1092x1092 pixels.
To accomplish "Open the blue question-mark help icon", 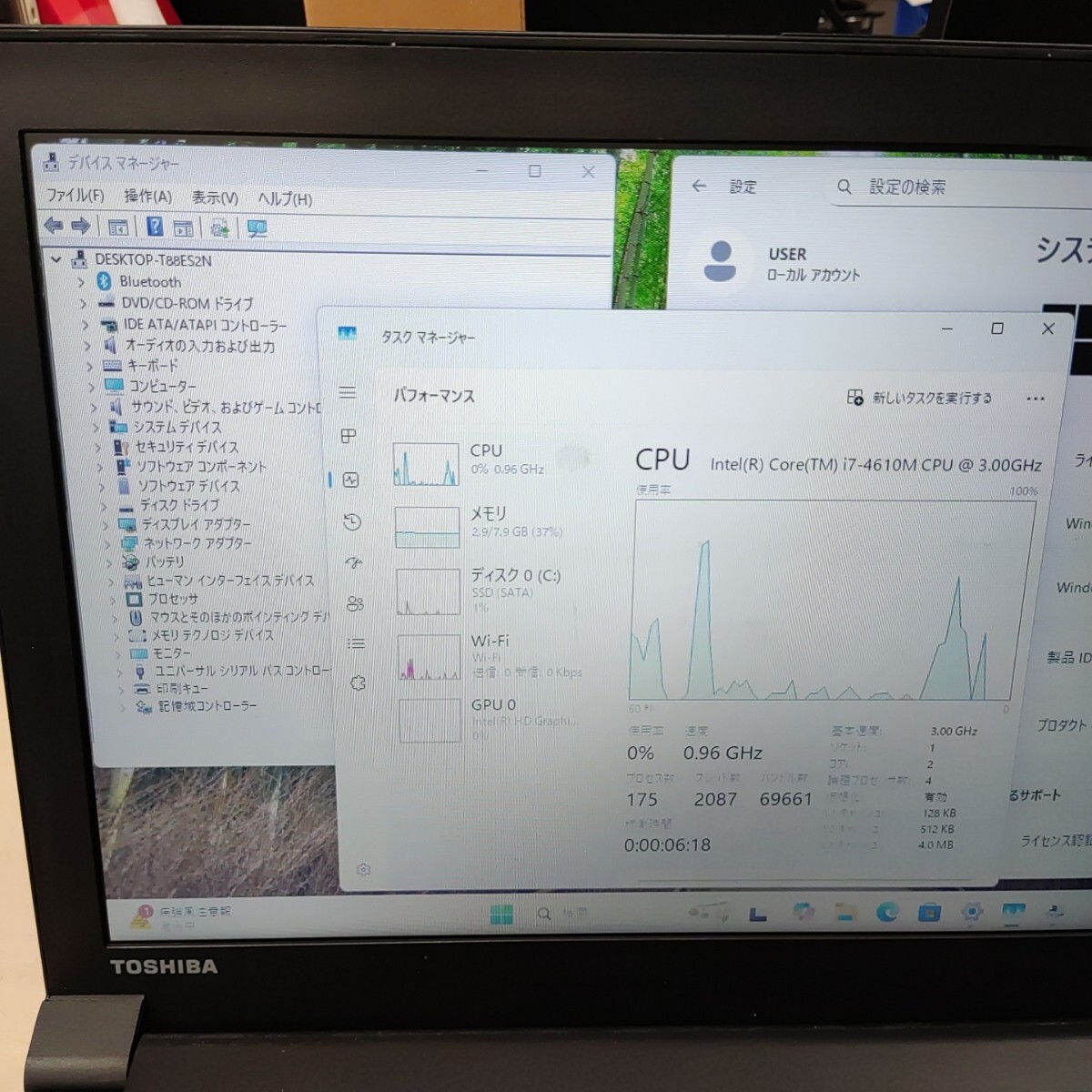I will 156,227.
